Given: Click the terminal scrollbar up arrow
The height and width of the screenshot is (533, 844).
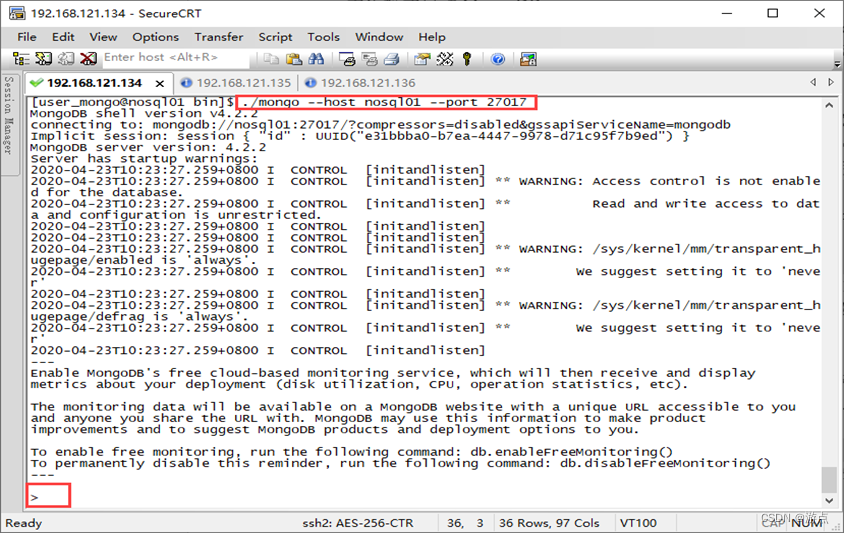Looking at the screenshot, I should click(x=829, y=106).
